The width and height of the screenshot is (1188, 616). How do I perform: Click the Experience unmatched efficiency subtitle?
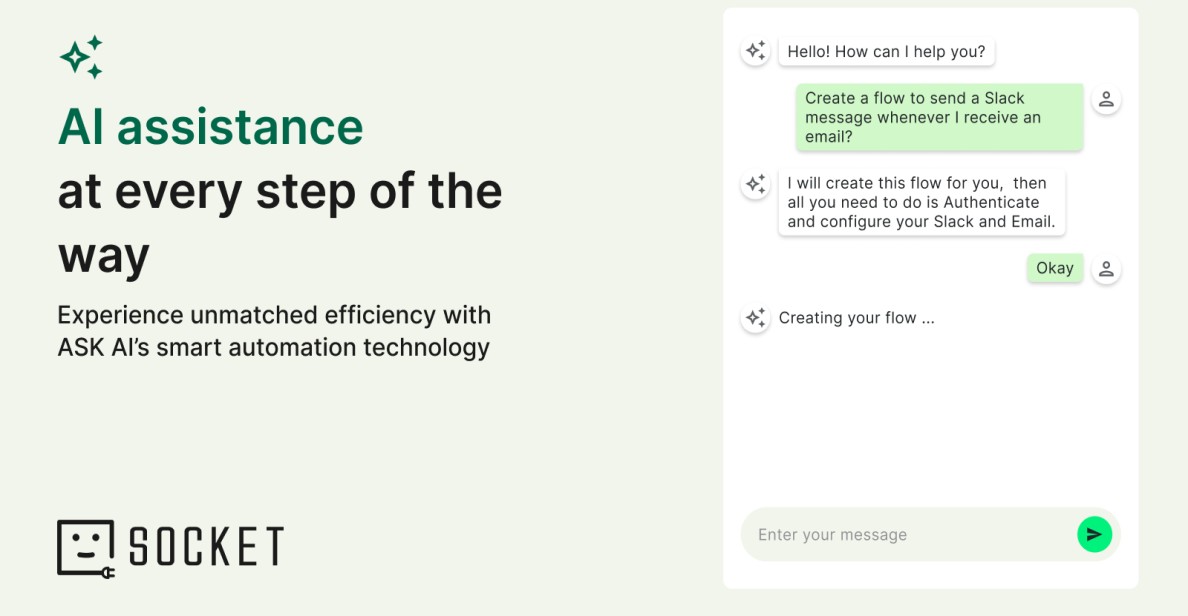pos(274,331)
